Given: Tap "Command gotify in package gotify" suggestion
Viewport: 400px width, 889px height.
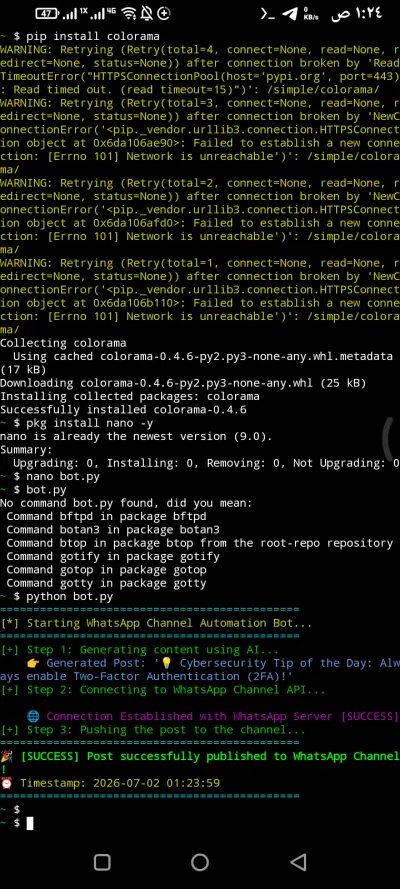Looking at the screenshot, I should (x=113, y=556).
